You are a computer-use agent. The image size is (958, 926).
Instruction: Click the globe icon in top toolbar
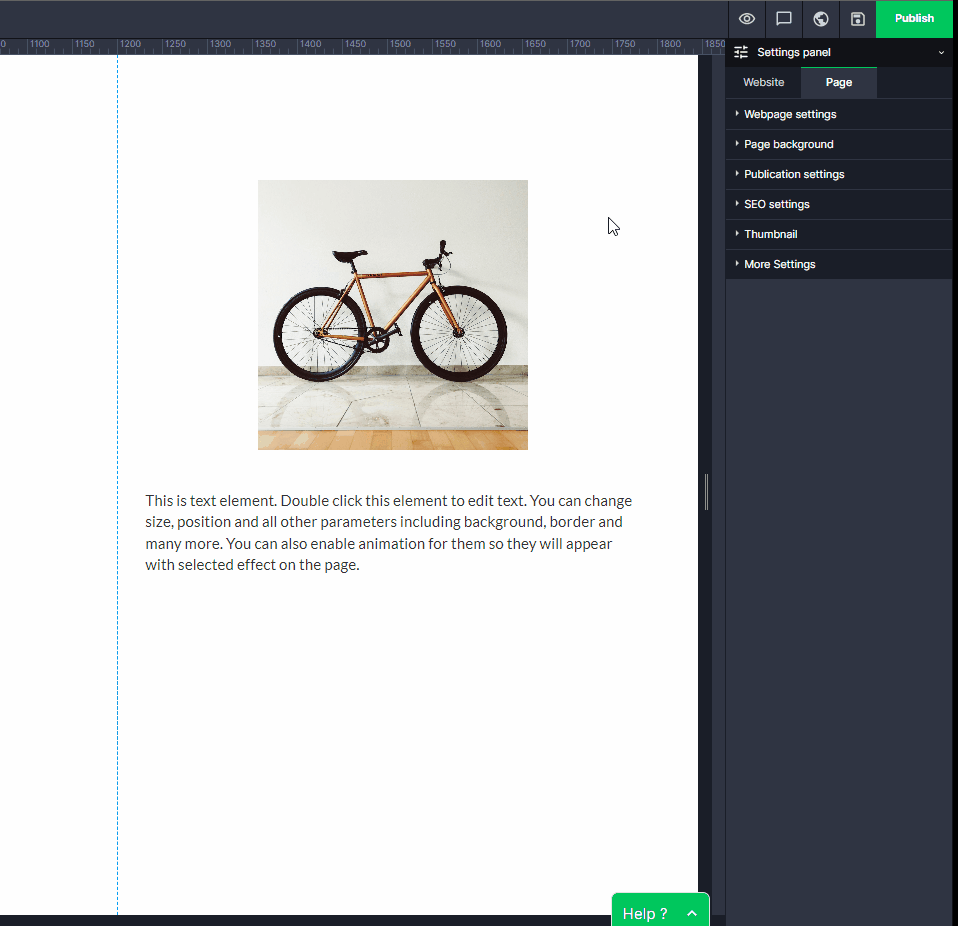(821, 19)
